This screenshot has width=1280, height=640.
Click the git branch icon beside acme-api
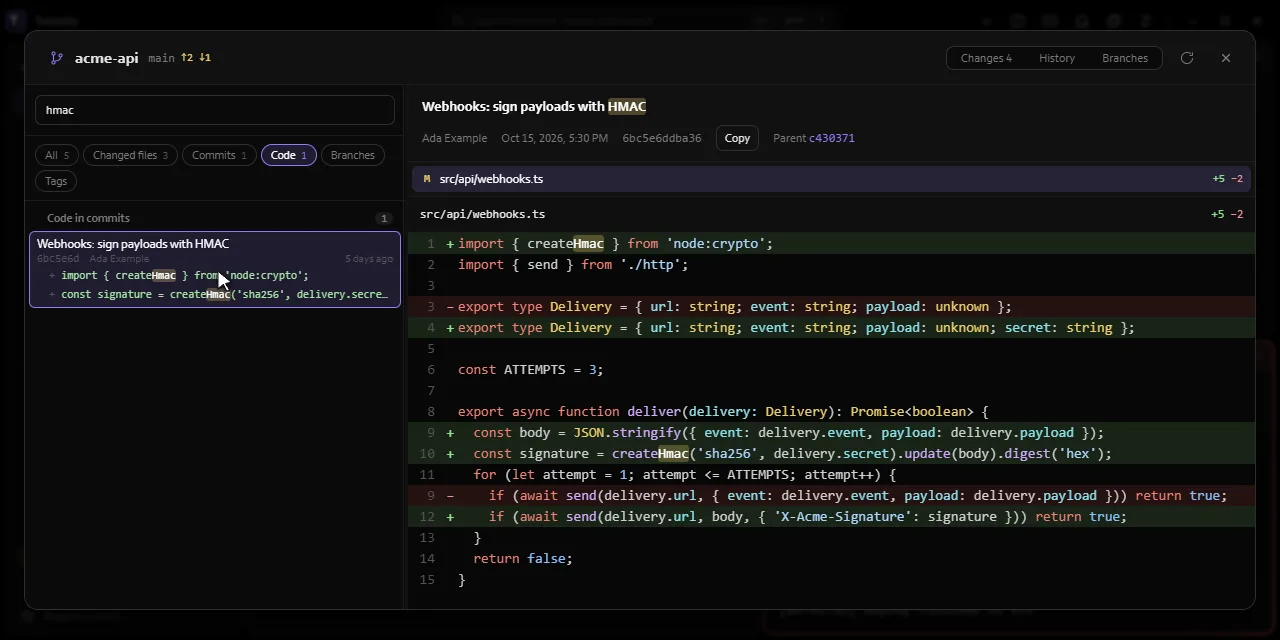pyautogui.click(x=57, y=58)
